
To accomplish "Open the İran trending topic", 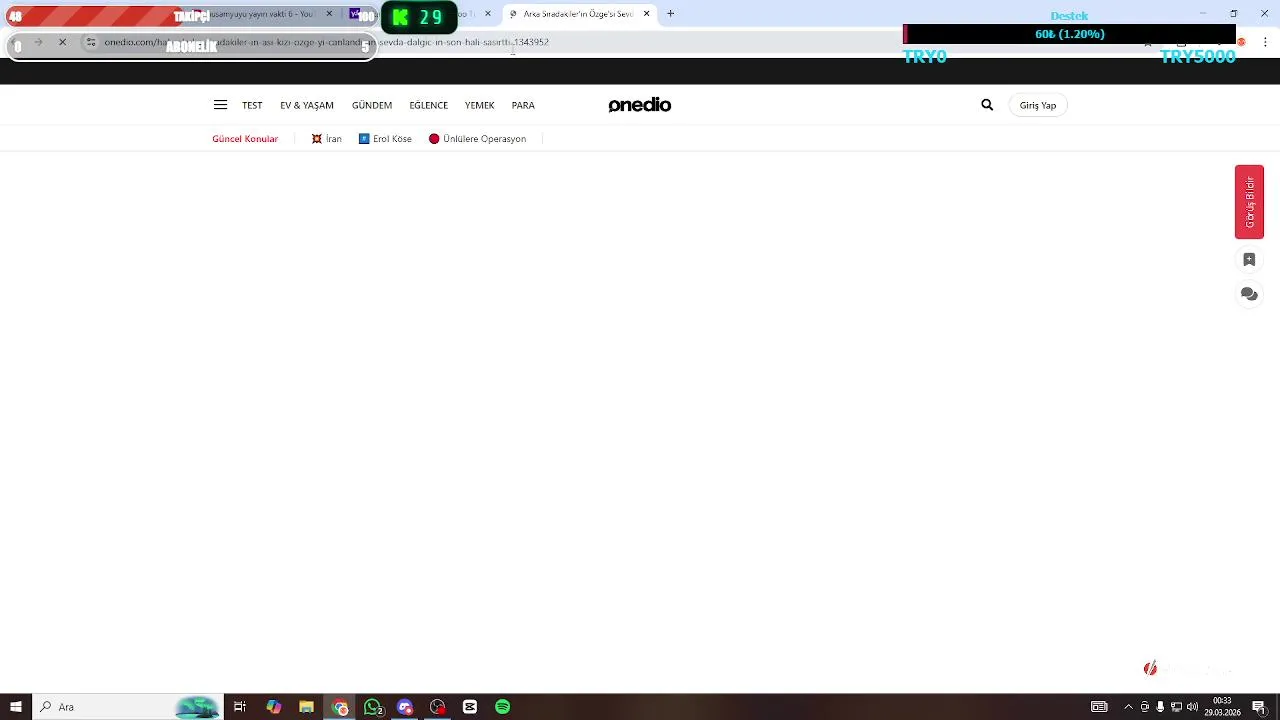I will 326,139.
